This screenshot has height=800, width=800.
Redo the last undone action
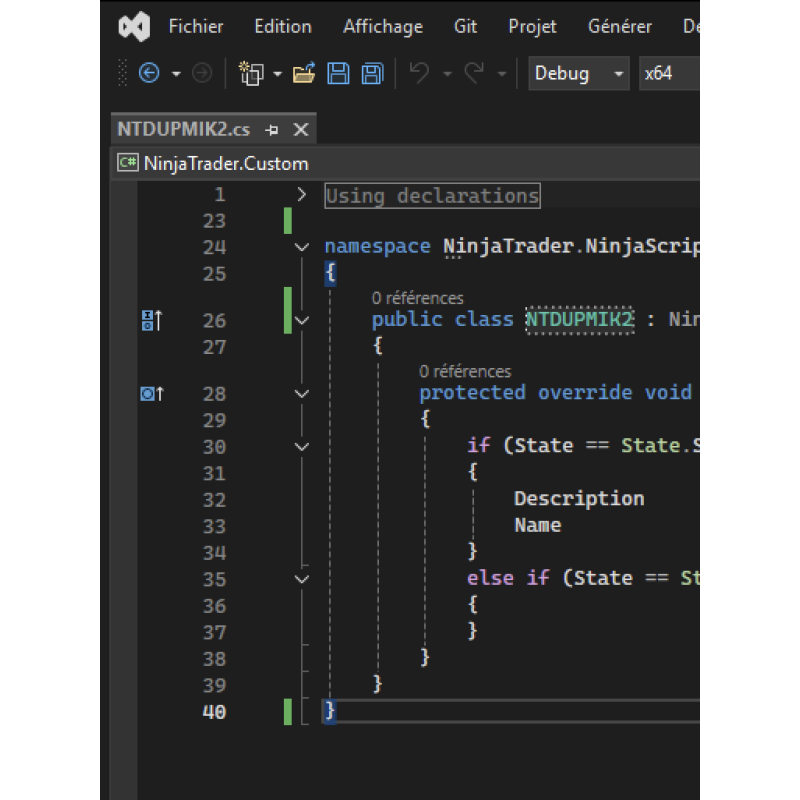tap(474, 73)
